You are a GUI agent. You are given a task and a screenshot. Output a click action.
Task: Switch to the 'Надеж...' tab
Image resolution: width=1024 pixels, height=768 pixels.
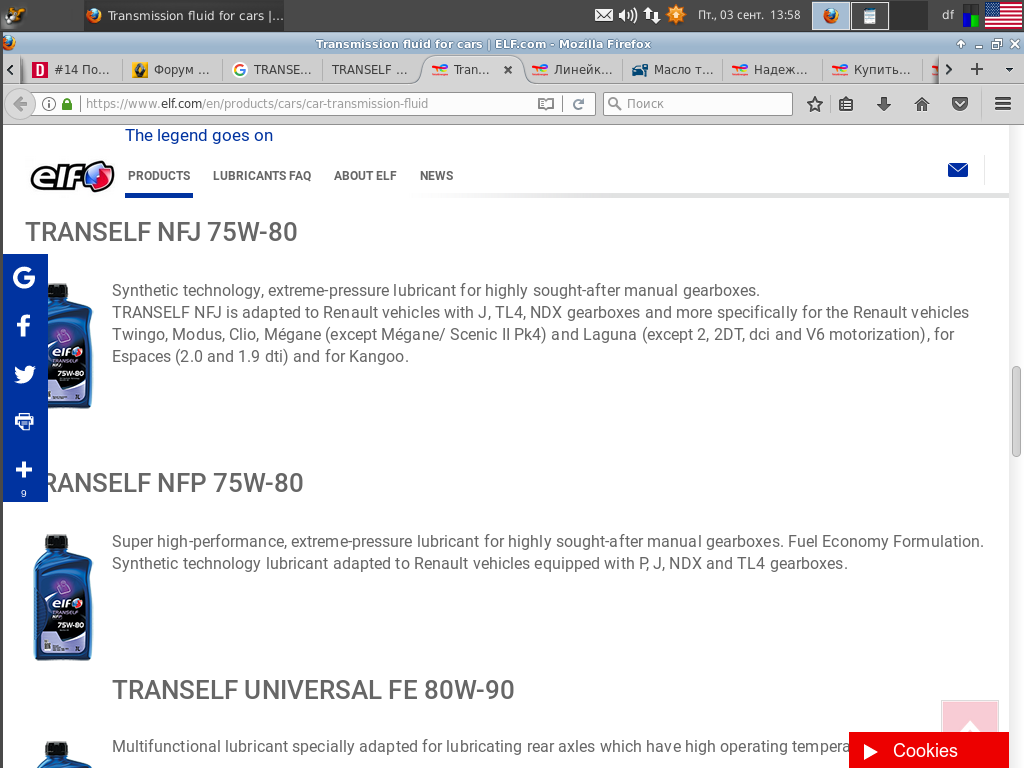pos(773,70)
